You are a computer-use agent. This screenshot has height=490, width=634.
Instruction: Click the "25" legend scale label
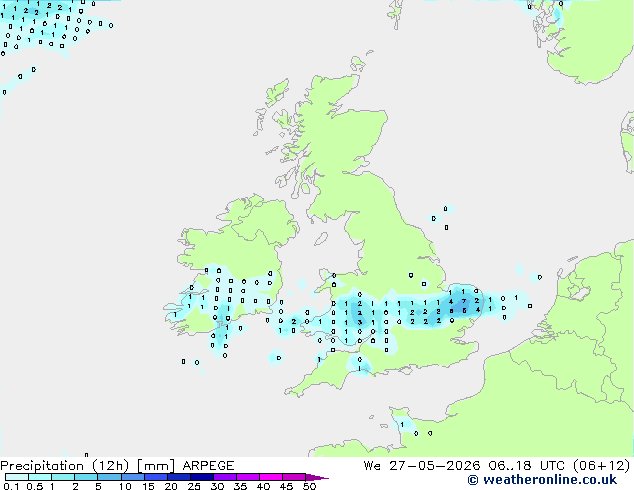pos(194,486)
